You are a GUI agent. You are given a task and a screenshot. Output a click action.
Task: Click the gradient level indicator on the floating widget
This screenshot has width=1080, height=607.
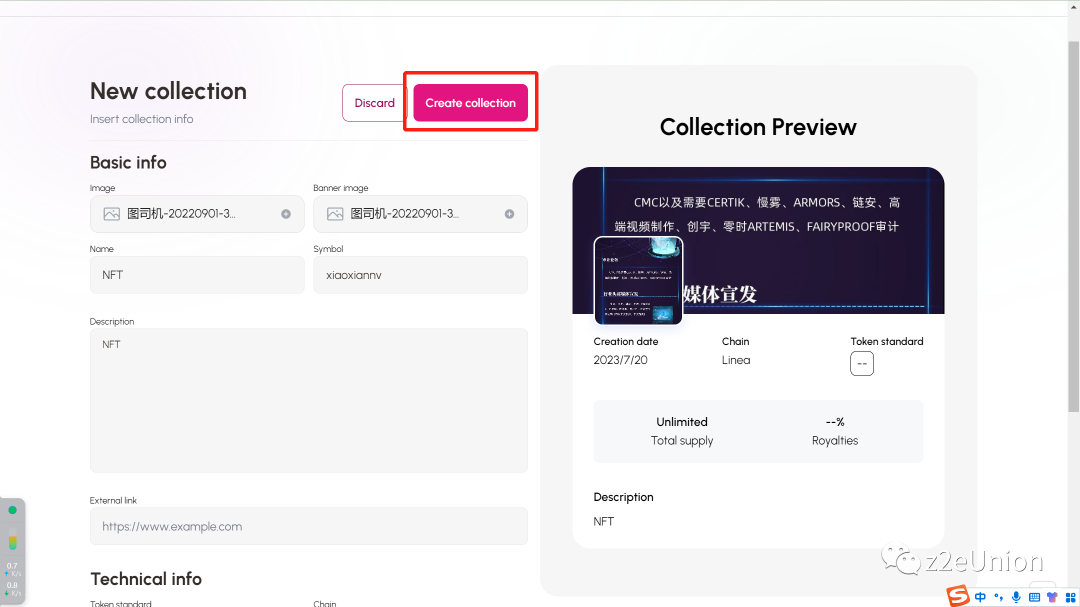12,538
